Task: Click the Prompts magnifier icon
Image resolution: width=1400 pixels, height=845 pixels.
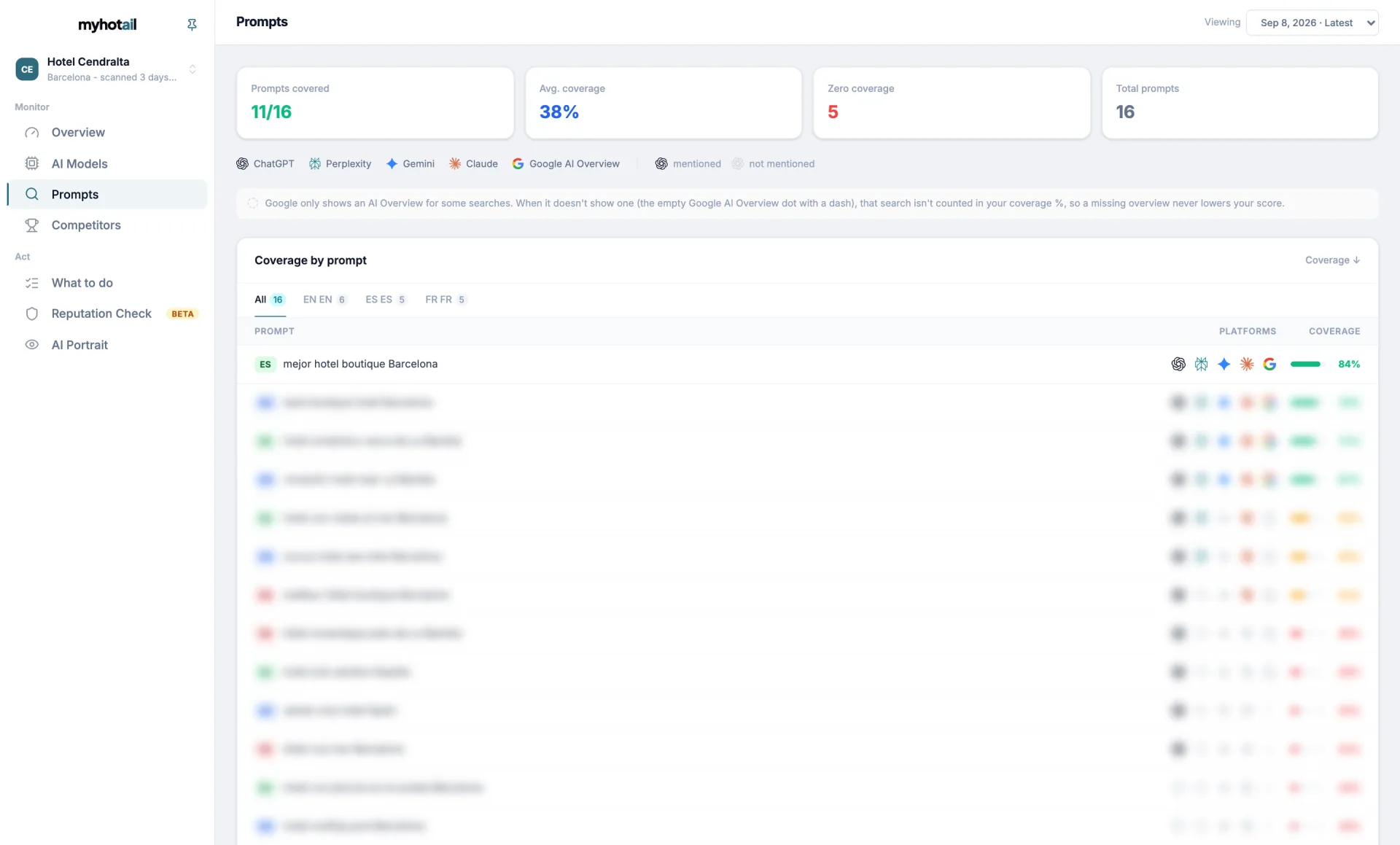Action: click(x=32, y=195)
